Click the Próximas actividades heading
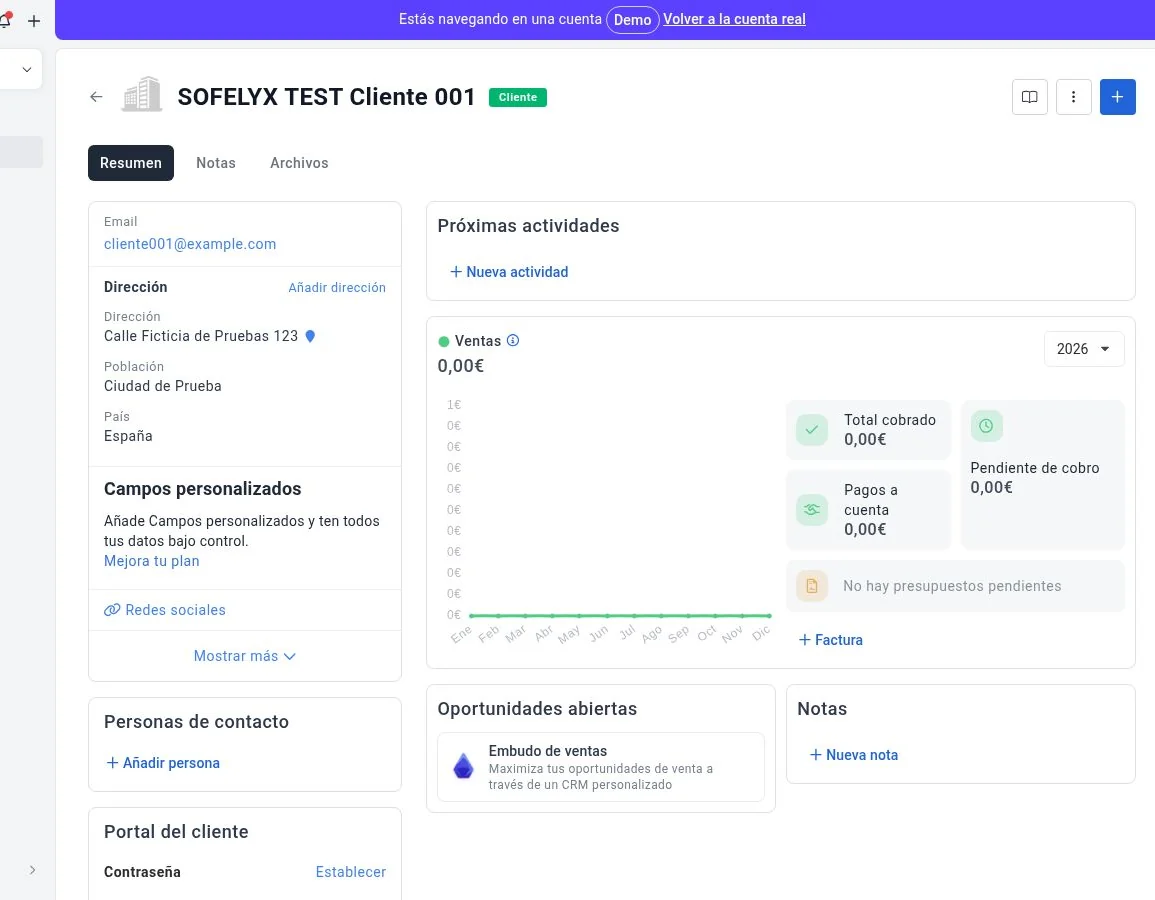Image resolution: width=1155 pixels, height=900 pixels. (x=528, y=225)
